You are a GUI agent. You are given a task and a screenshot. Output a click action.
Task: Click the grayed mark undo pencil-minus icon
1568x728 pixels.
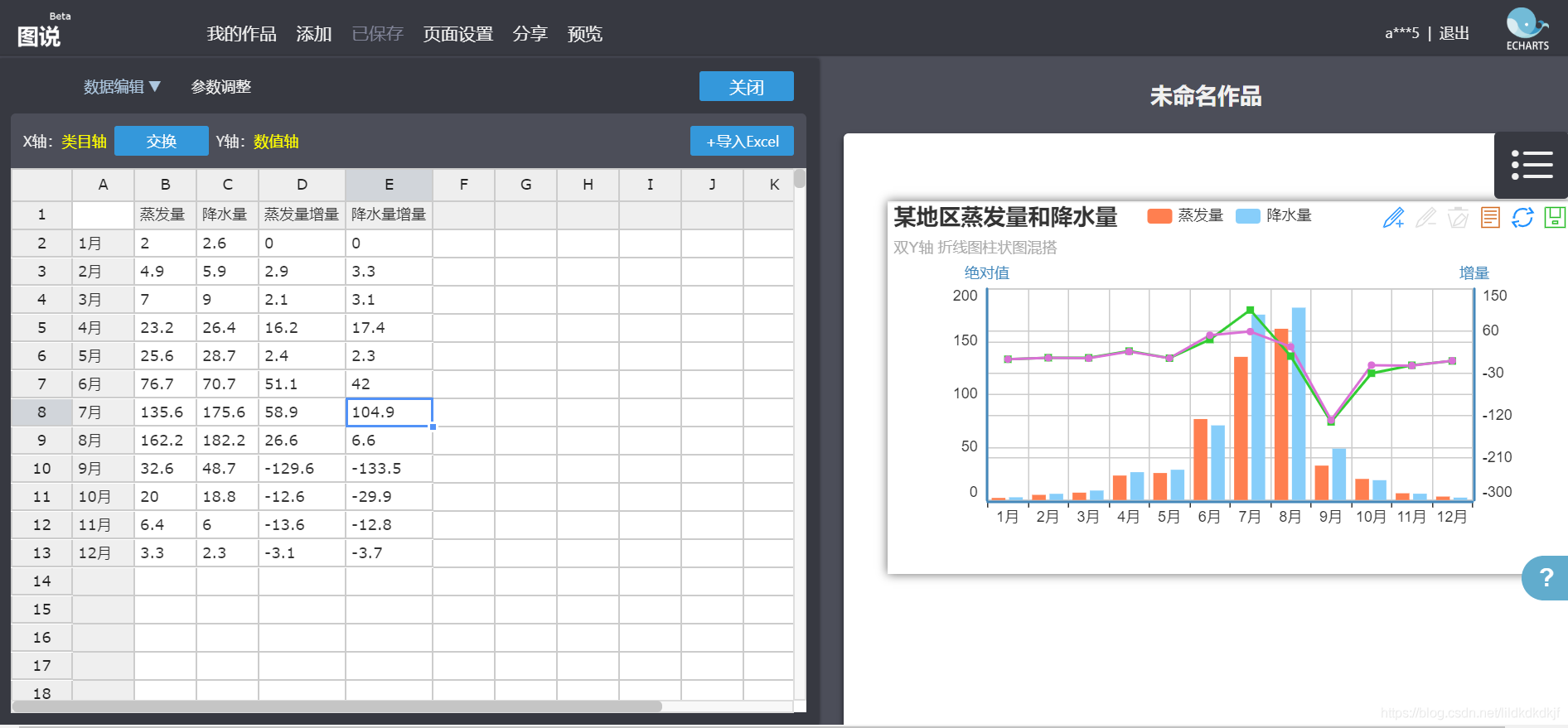(x=1425, y=218)
